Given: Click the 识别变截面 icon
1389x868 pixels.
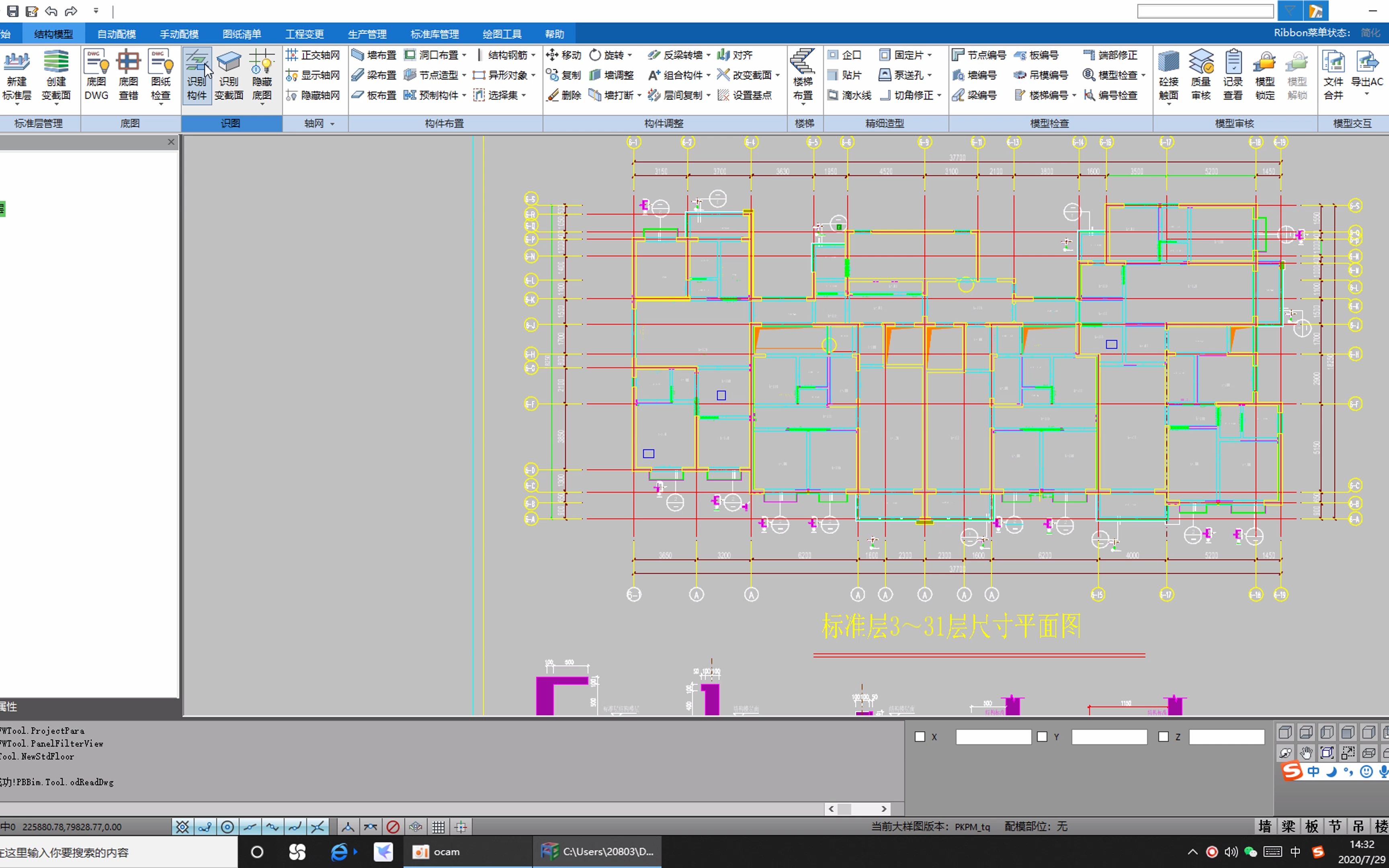Looking at the screenshot, I should [229, 75].
